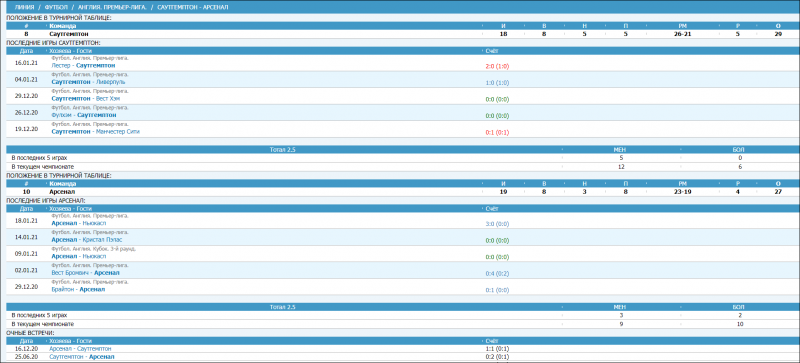
Task: Click the 29 points cell
Action: point(778,34)
